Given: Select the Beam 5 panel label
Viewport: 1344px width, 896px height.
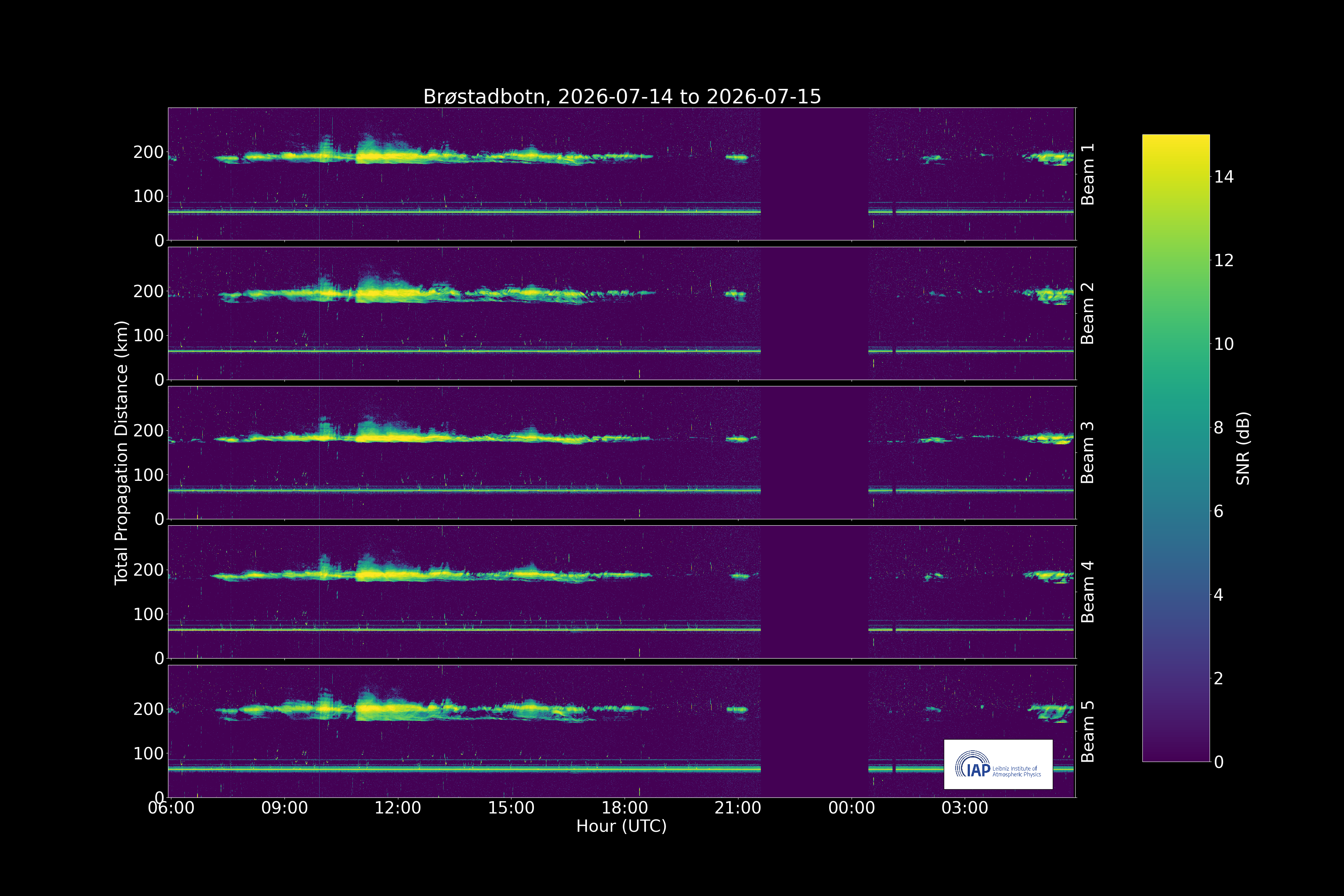Looking at the screenshot, I should (1088, 731).
